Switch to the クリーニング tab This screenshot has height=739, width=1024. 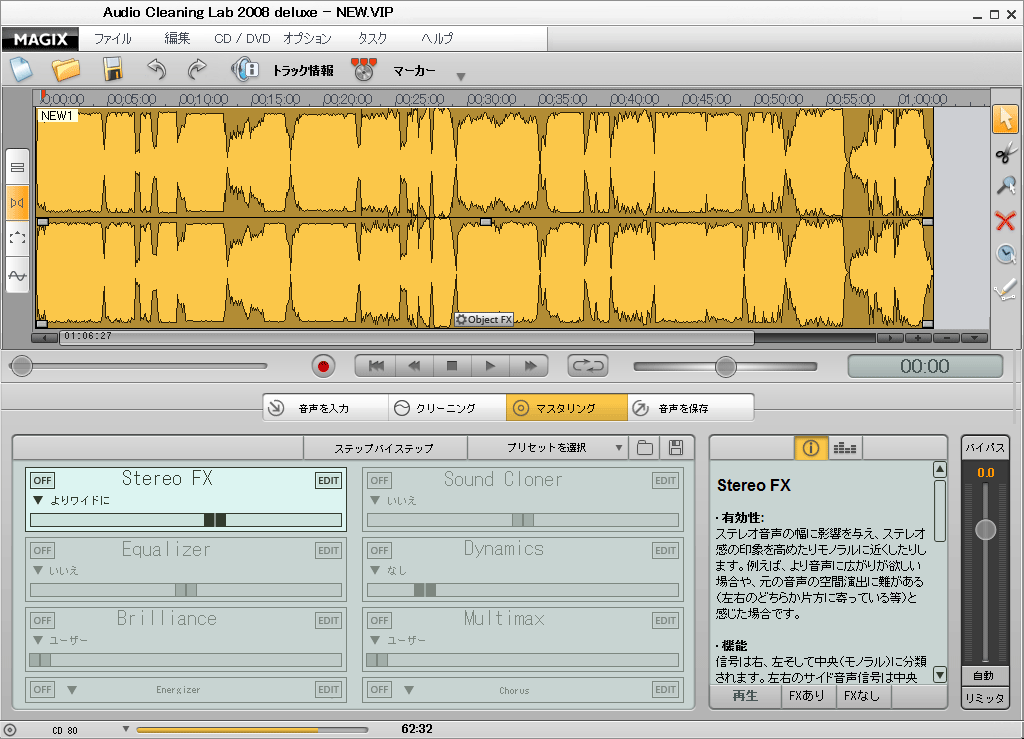coord(447,408)
